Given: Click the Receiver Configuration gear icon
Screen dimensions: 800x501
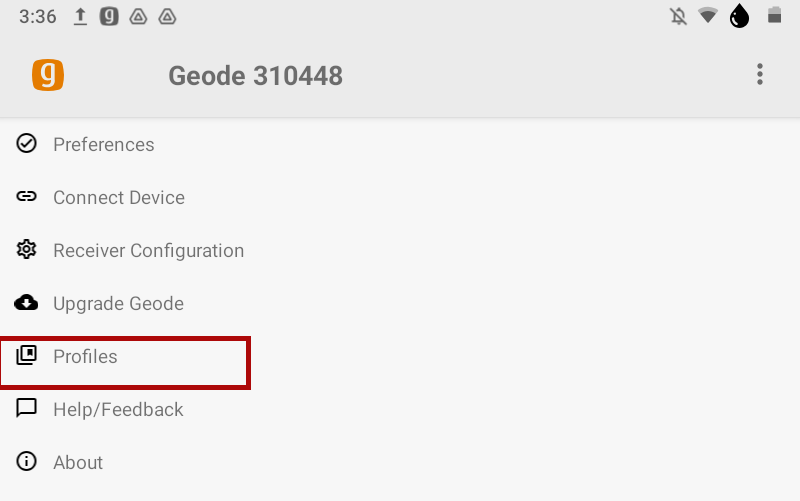Looking at the screenshot, I should (x=27, y=250).
